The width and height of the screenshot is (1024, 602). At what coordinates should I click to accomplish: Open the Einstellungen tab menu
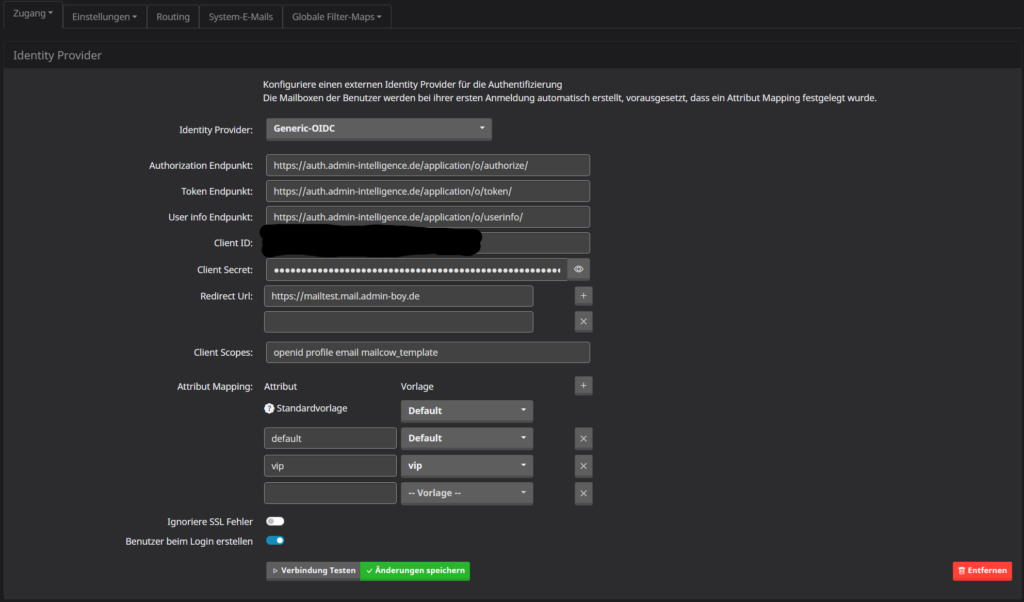pyautogui.click(x=104, y=17)
